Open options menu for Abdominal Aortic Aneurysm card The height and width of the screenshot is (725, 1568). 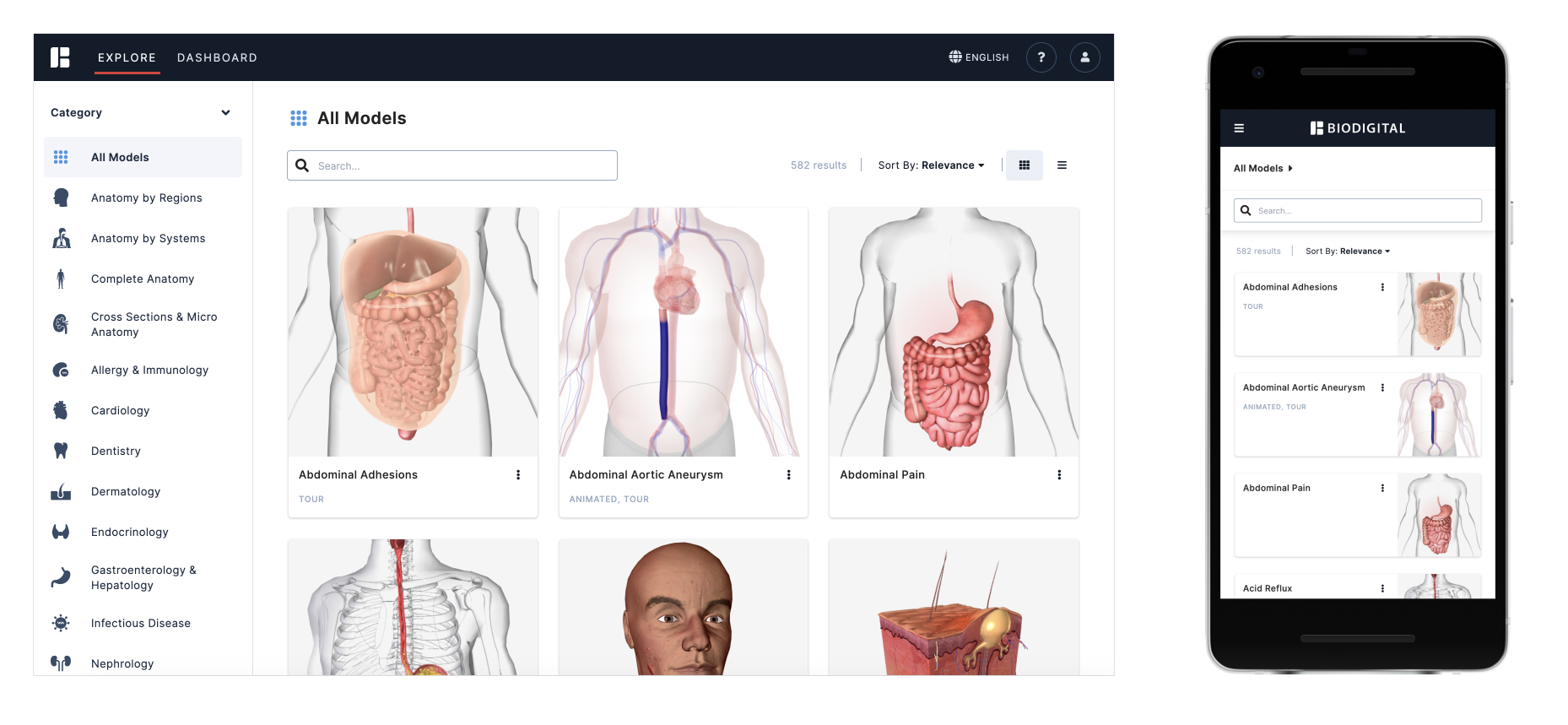point(789,475)
